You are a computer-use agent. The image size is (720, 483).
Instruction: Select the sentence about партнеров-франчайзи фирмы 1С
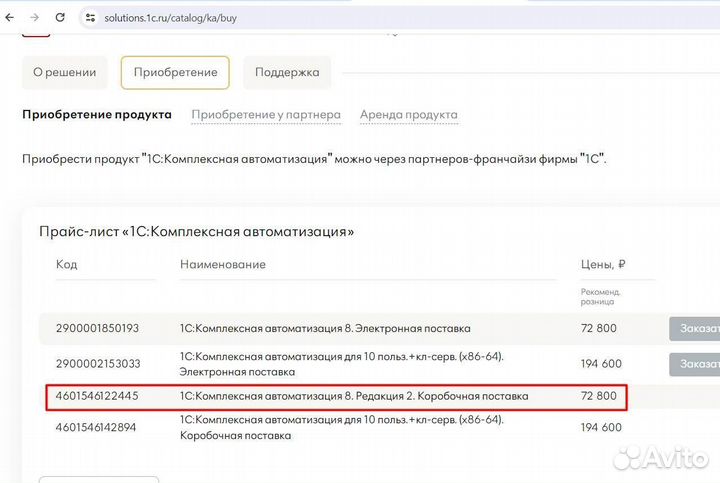point(314,159)
